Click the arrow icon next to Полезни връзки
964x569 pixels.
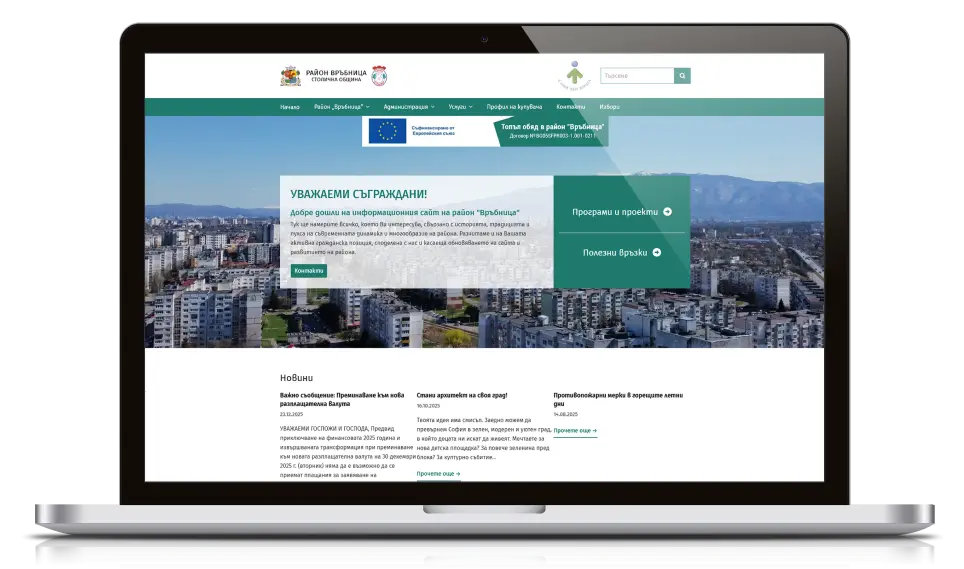[x=657, y=253]
